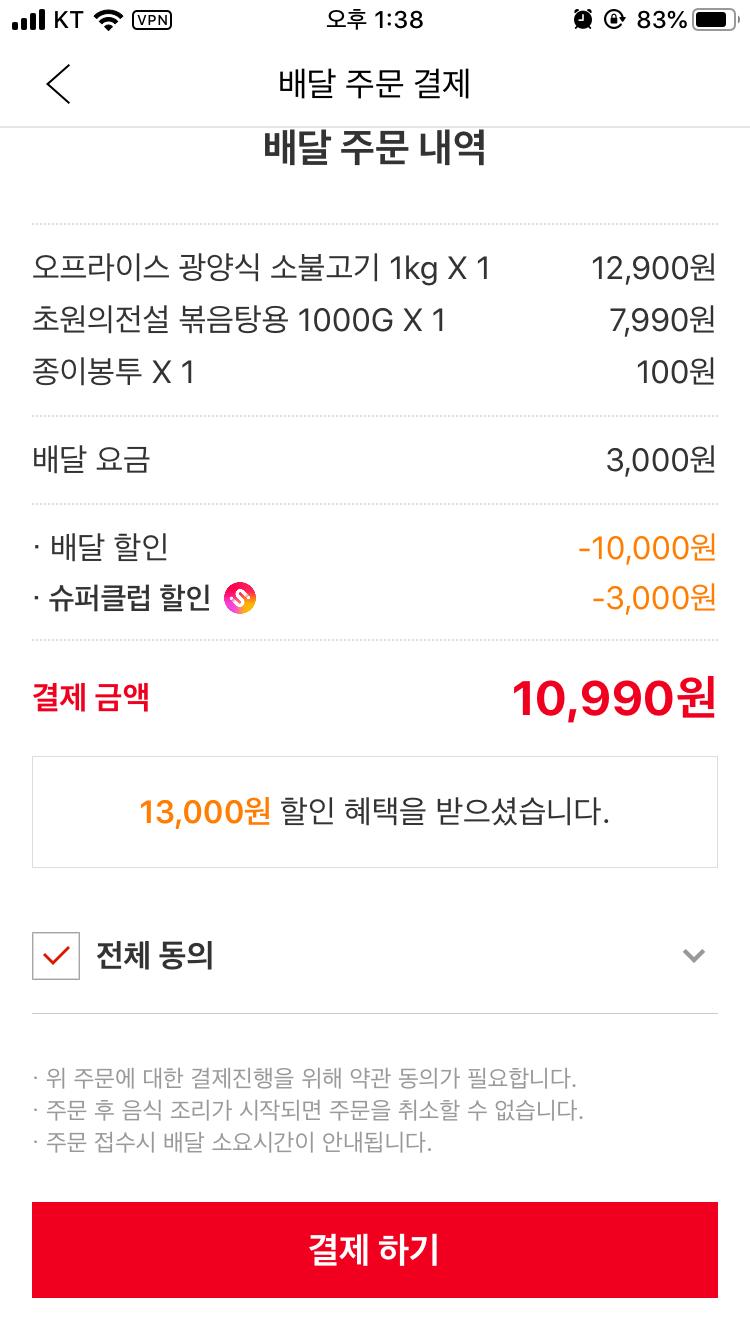750x1334 pixels.
Task: Tap the 10,990원 total payment amount
Action: pos(613,698)
